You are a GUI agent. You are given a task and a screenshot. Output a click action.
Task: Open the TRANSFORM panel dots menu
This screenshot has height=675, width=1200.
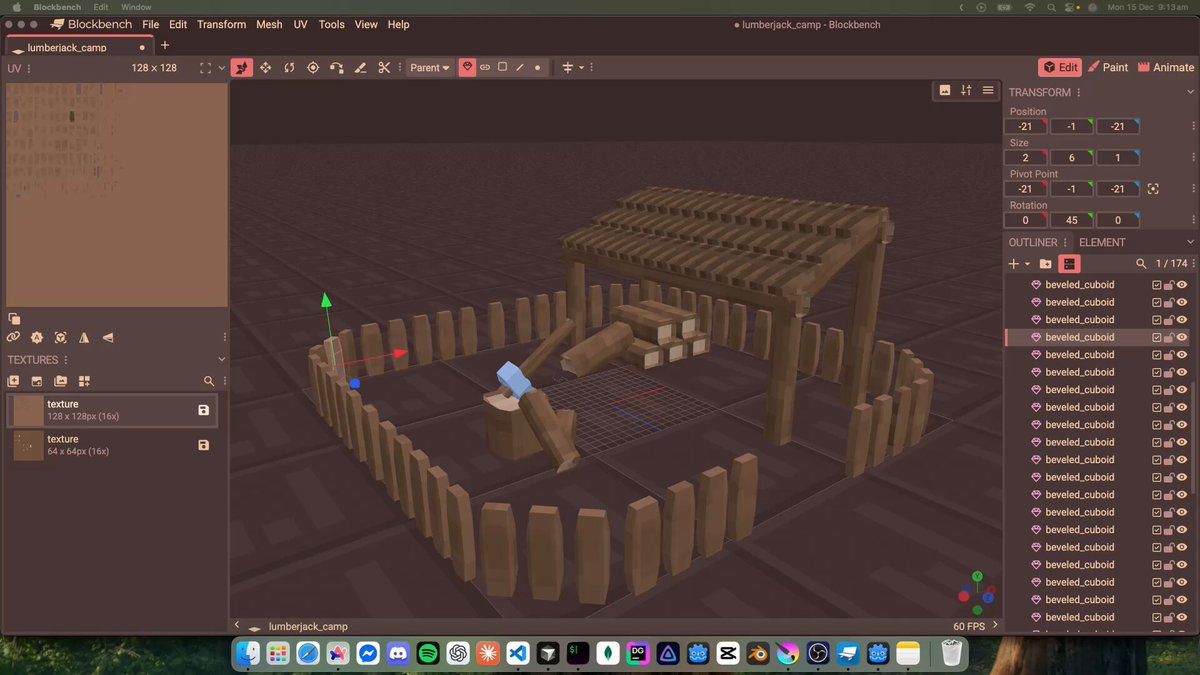point(1078,93)
